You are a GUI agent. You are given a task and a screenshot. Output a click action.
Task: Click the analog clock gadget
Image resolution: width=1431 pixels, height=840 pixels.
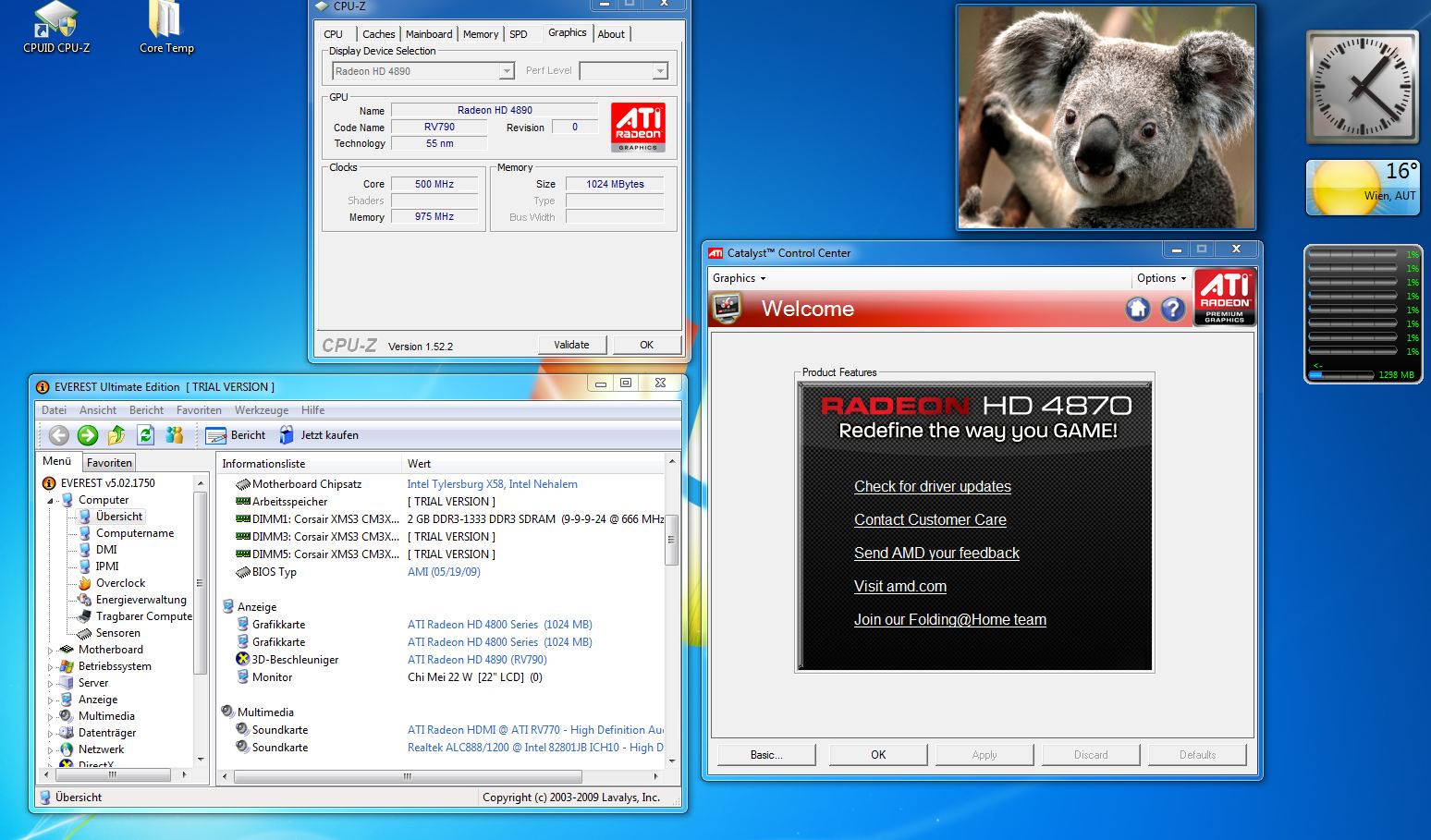[x=1362, y=87]
